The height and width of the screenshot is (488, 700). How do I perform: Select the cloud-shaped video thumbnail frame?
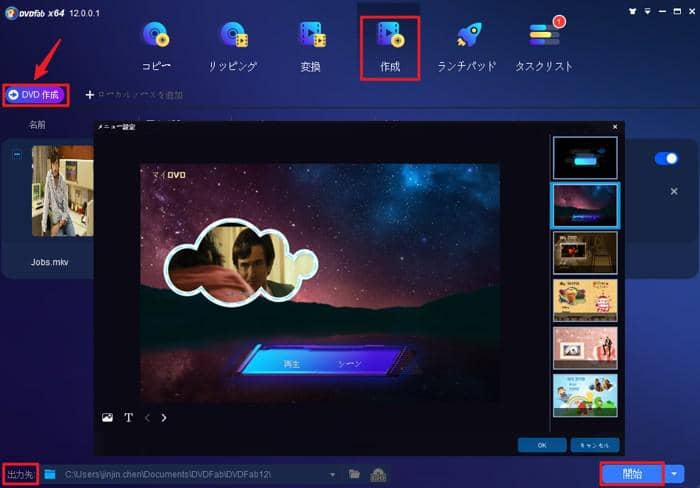241,263
